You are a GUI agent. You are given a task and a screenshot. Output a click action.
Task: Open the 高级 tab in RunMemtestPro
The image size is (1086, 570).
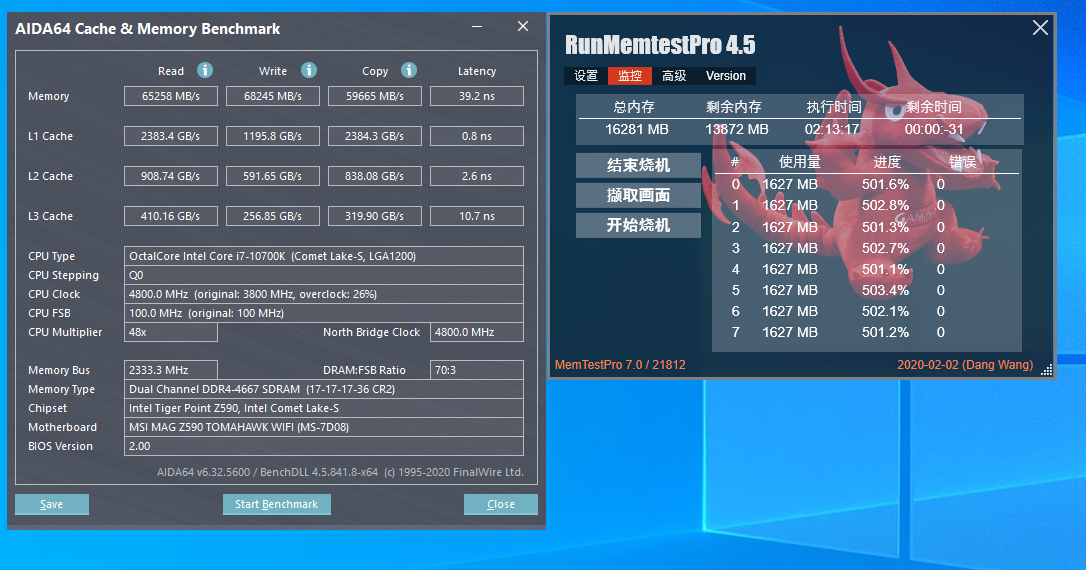[x=674, y=75]
